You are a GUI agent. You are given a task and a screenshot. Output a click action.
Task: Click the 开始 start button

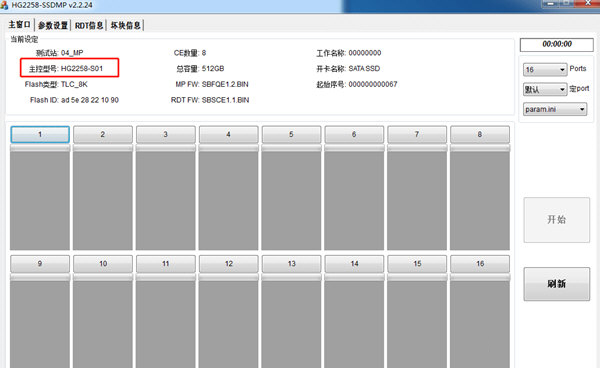[556, 220]
